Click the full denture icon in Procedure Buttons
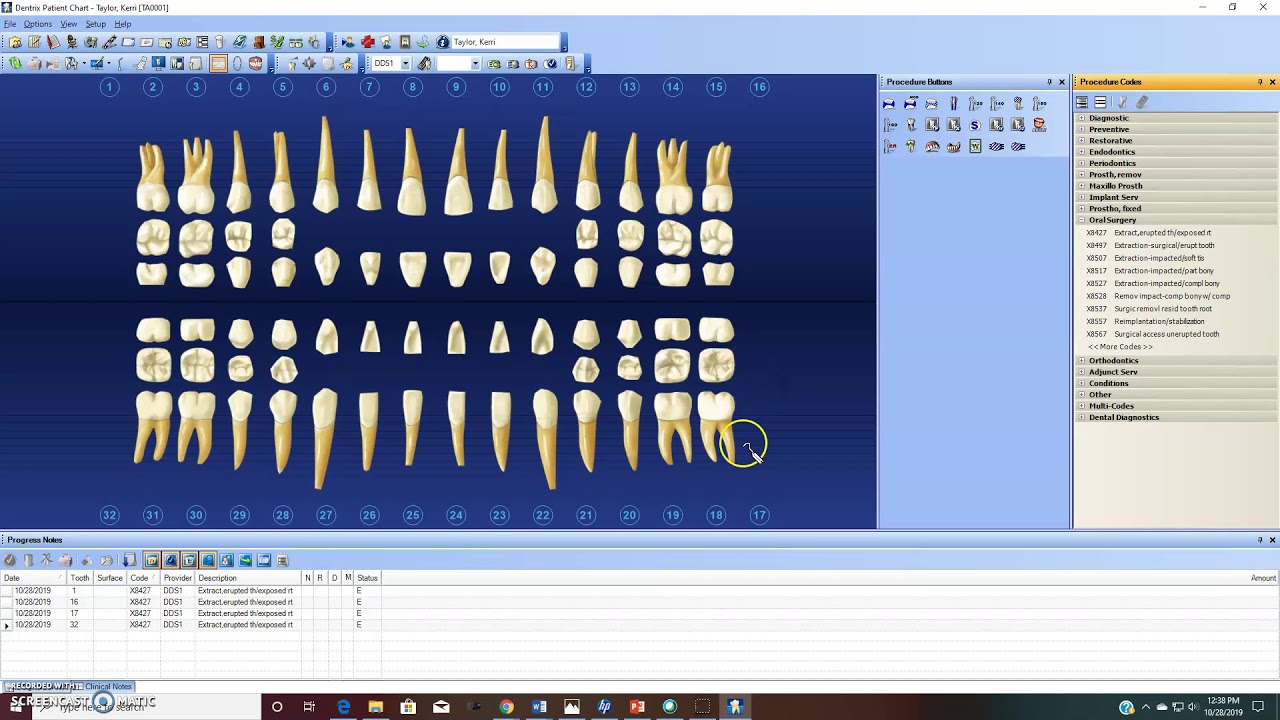The image size is (1280, 720). (x=932, y=146)
